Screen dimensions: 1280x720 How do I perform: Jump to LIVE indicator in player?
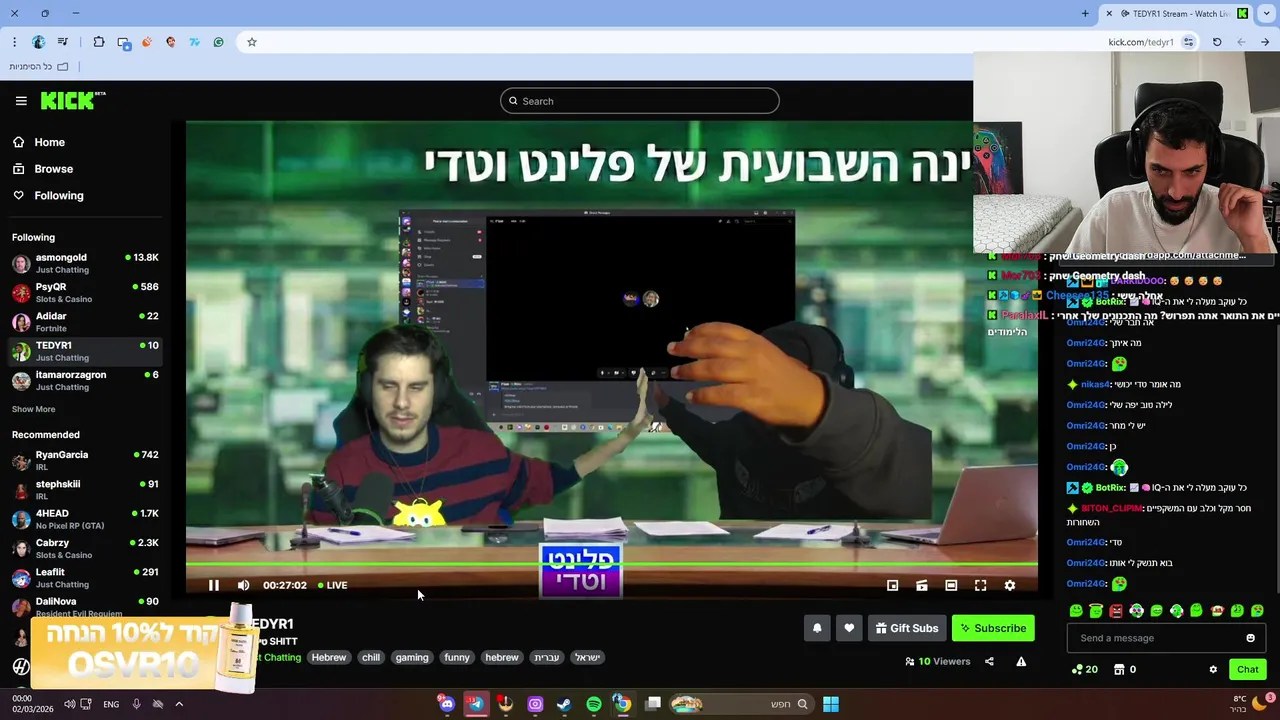click(x=332, y=585)
